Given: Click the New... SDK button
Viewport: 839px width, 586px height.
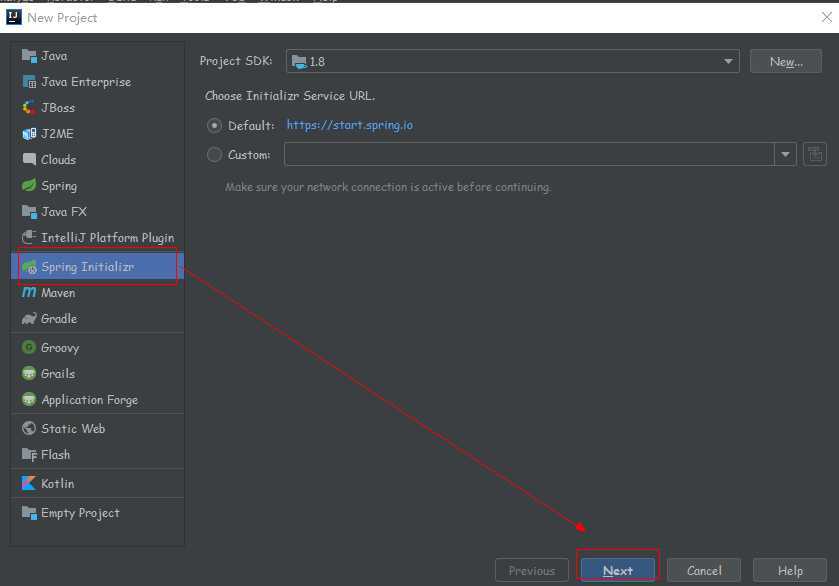Looking at the screenshot, I should [x=785, y=62].
